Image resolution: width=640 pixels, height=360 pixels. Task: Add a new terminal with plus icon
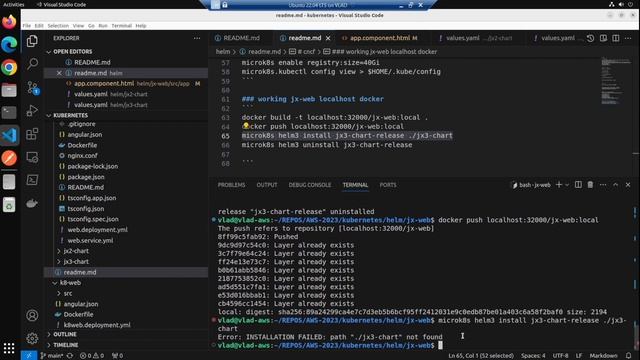tap(559, 185)
